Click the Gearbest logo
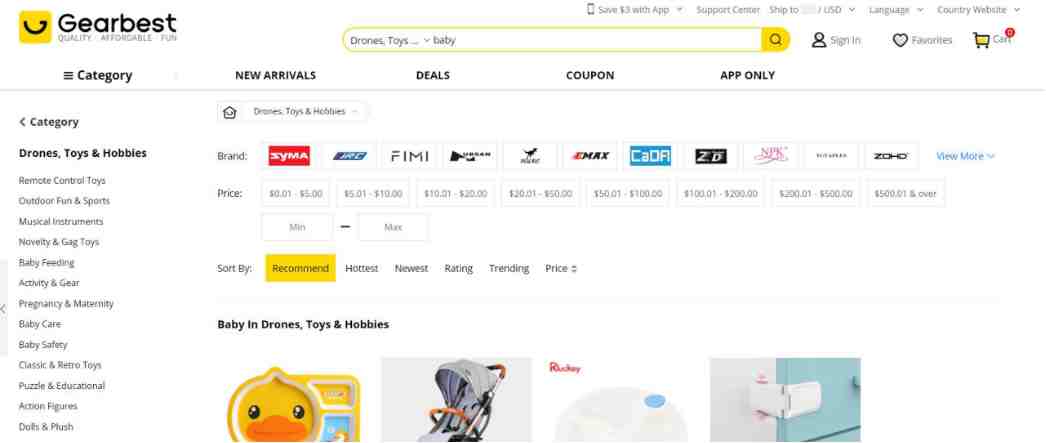 point(98,27)
